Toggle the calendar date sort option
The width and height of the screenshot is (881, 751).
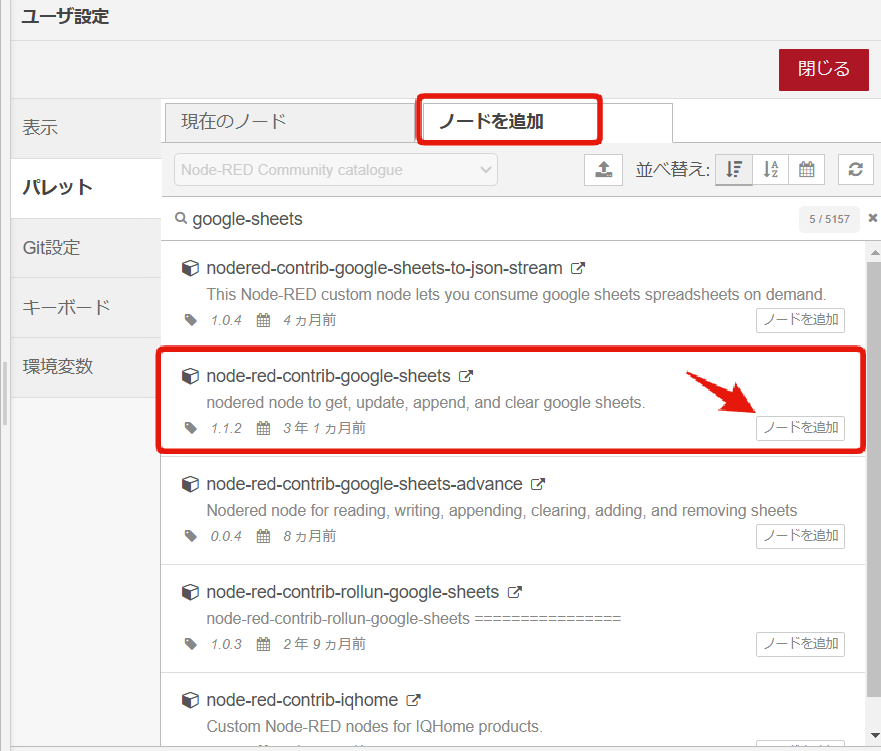coord(806,169)
